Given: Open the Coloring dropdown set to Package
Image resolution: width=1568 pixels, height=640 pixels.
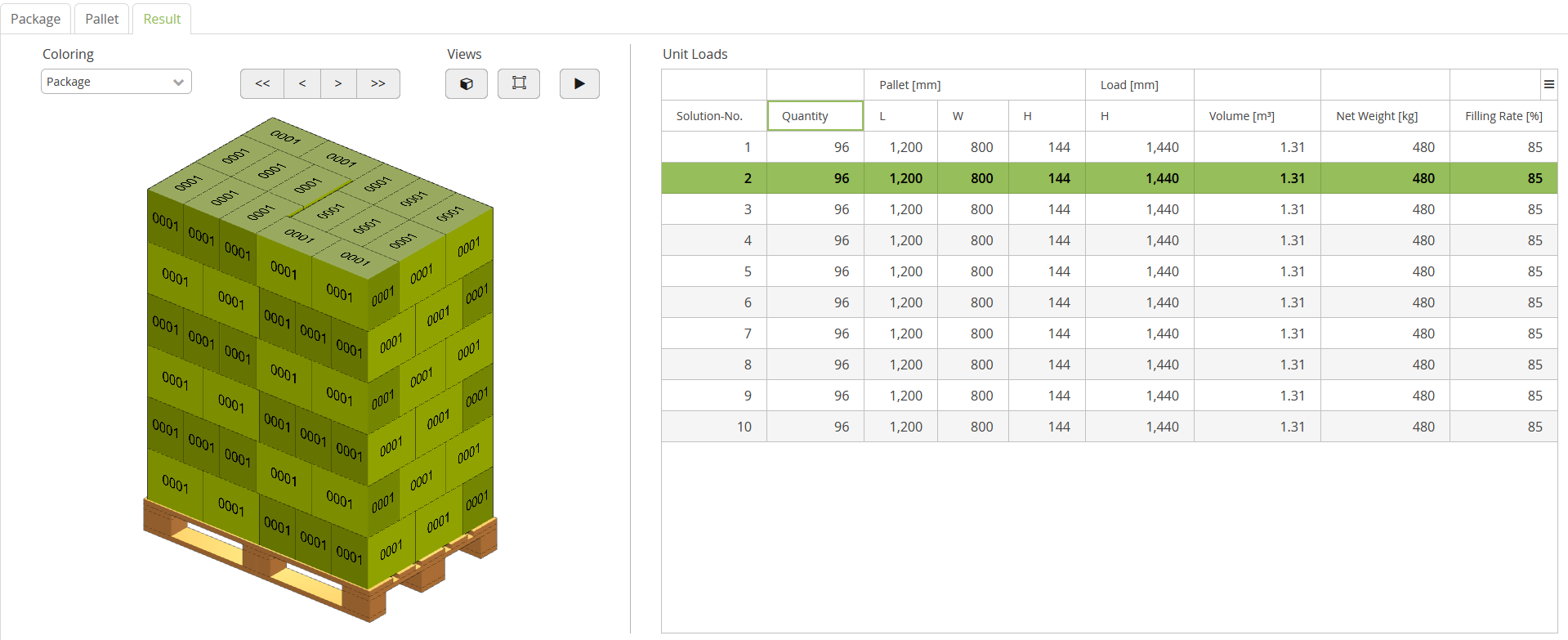Looking at the screenshot, I should tap(116, 82).
